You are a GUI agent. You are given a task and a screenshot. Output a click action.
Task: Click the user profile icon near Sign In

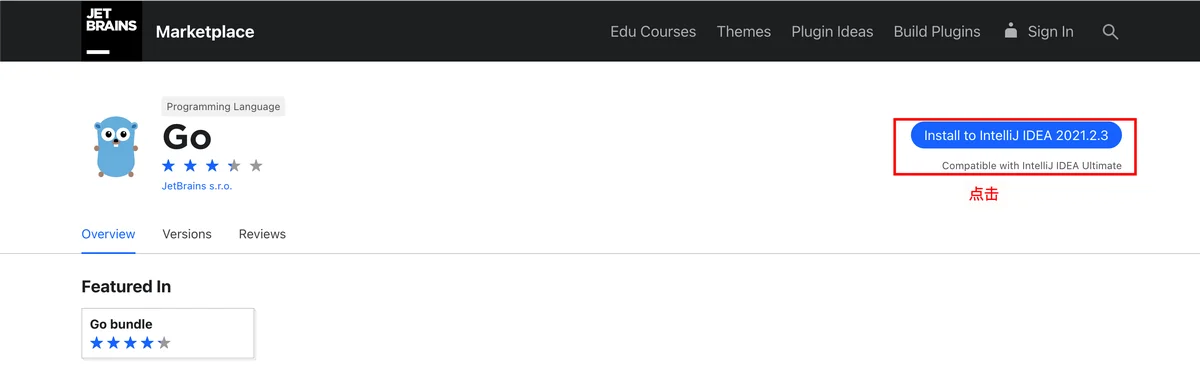click(1011, 30)
